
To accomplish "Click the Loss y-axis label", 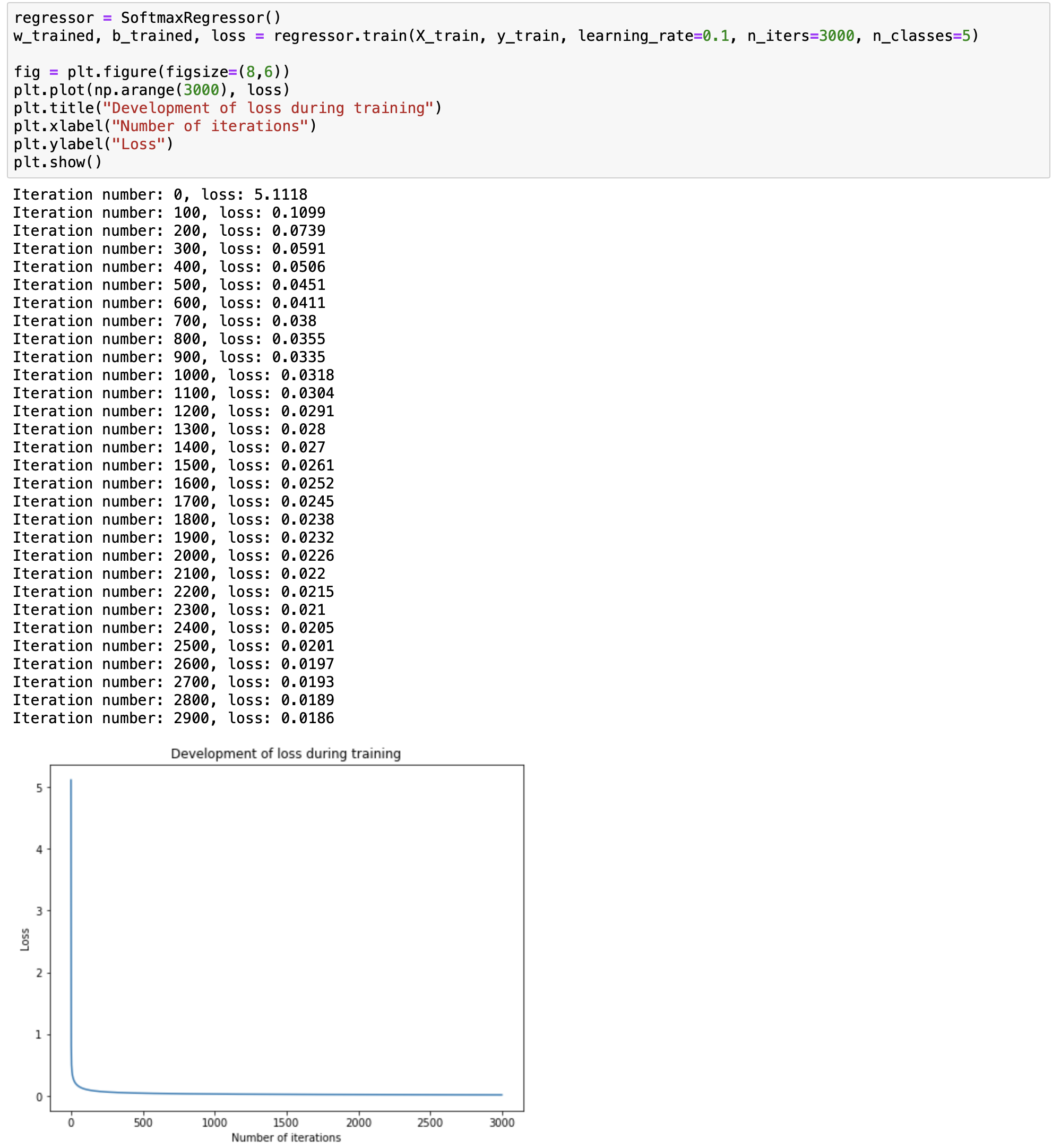I will coord(24,939).
